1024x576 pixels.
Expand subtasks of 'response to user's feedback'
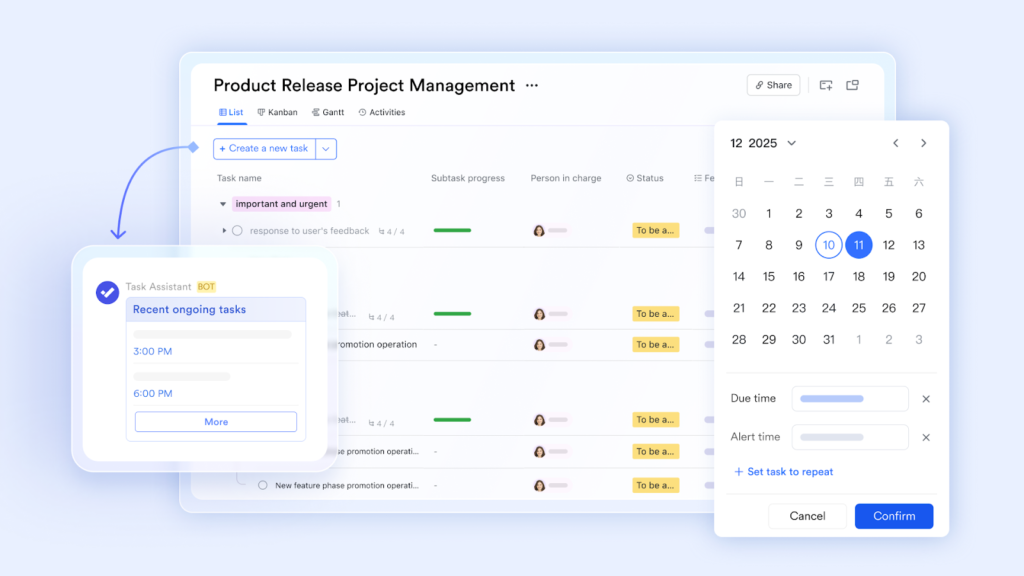pos(224,231)
